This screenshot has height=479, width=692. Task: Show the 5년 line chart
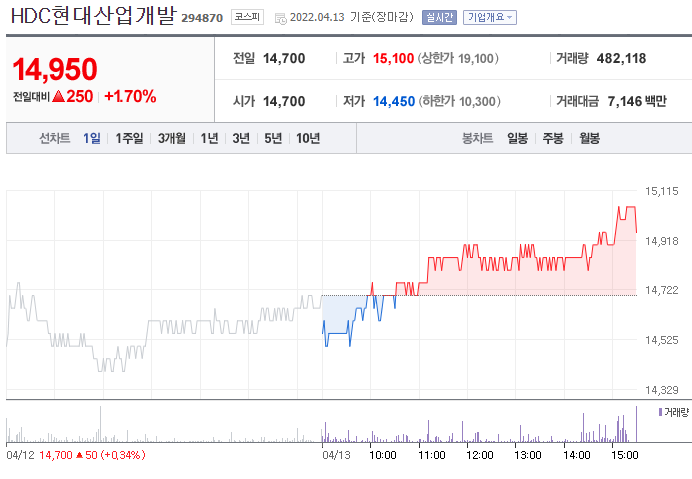(273, 138)
